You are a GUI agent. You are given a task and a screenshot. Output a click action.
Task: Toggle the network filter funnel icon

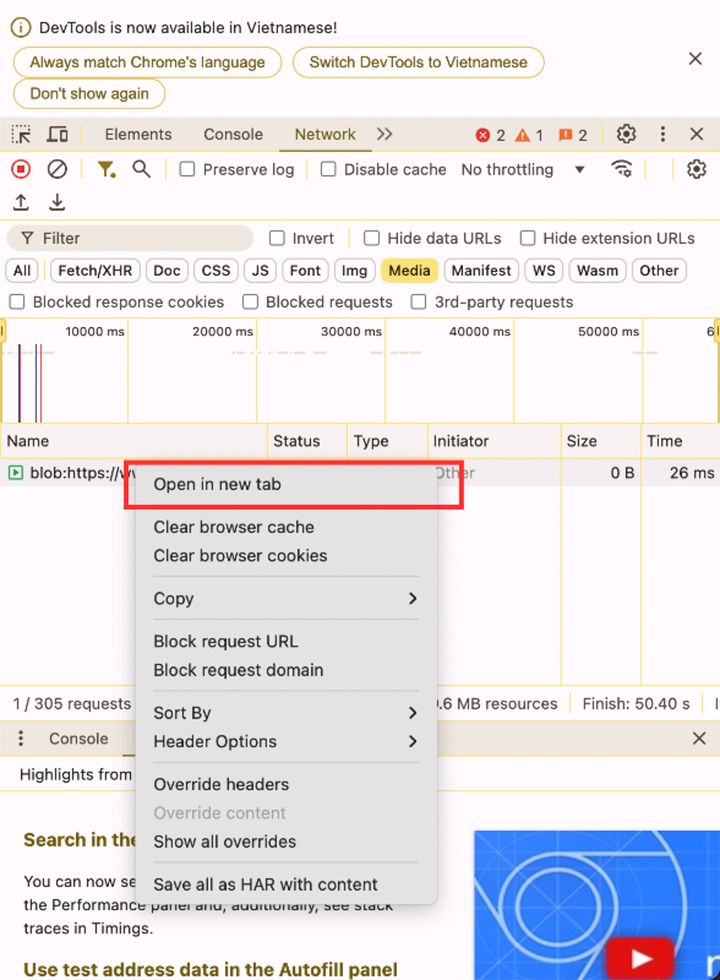[x=106, y=169]
